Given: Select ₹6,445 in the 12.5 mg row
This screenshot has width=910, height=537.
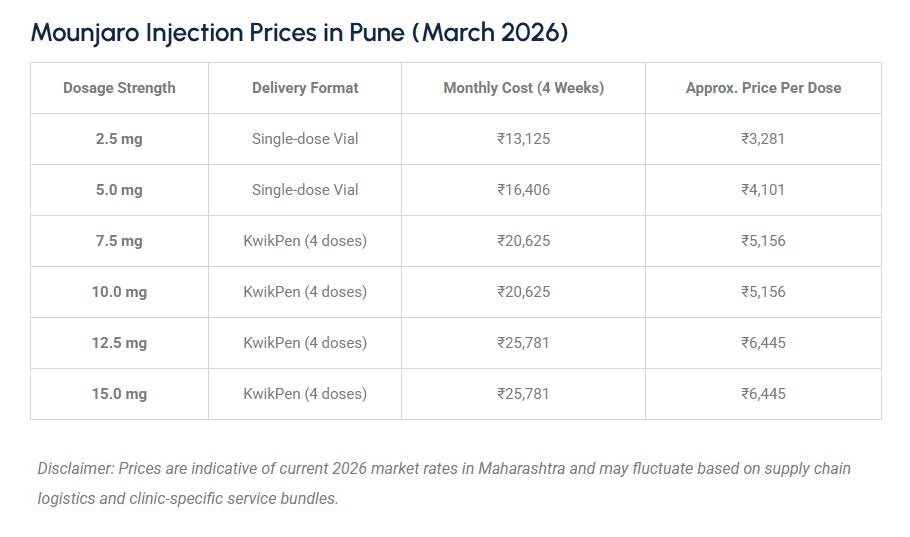Looking at the screenshot, I should tap(763, 343).
